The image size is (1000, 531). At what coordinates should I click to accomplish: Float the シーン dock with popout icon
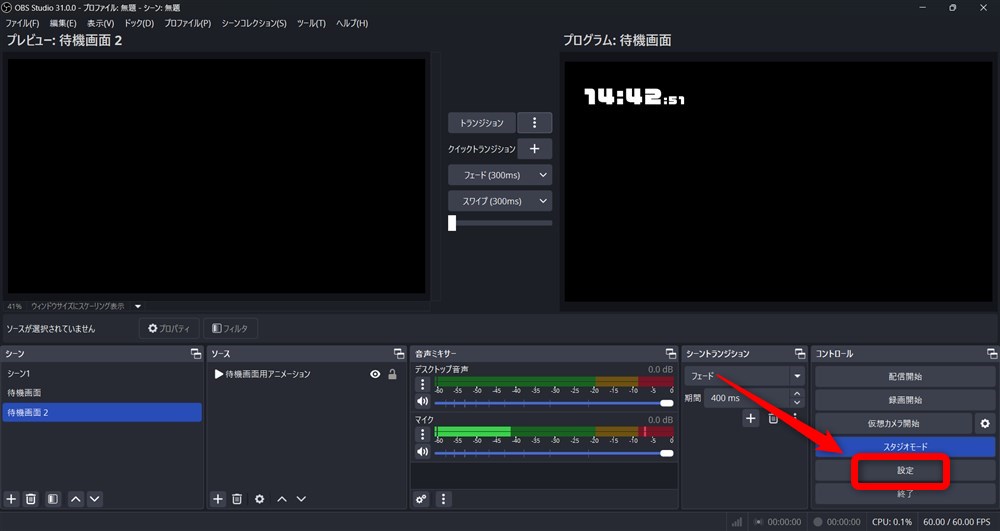196,353
